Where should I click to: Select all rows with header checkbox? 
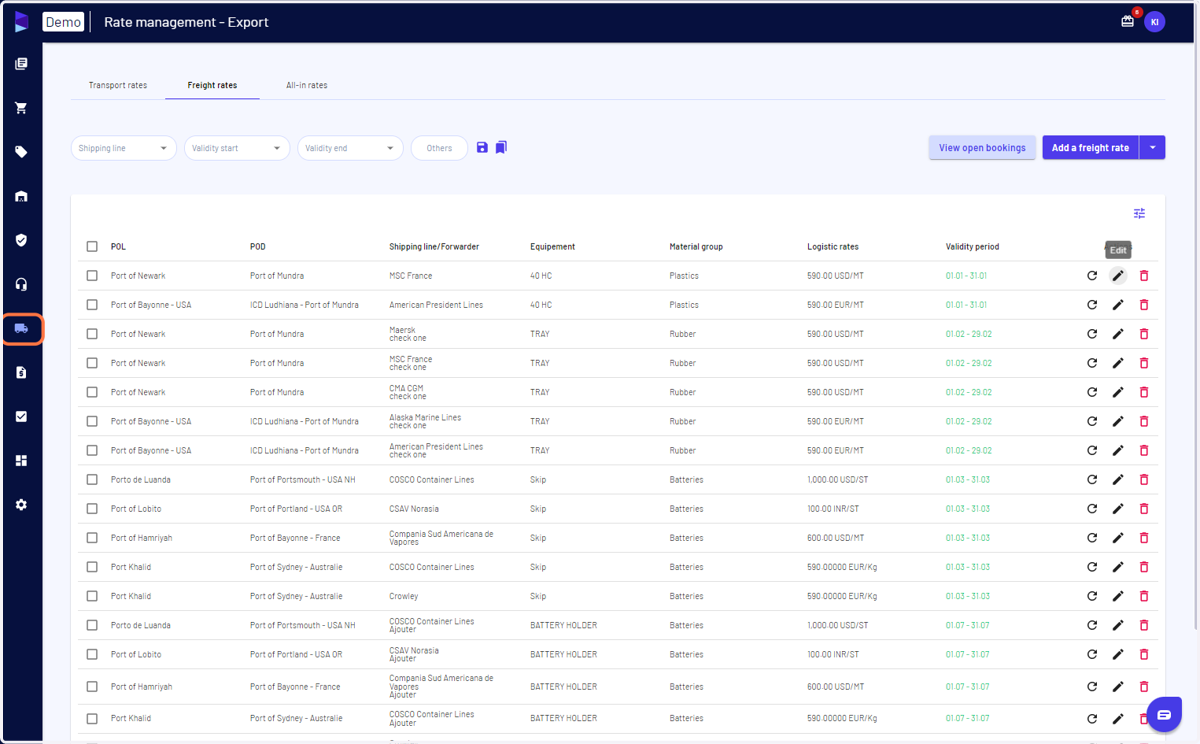[92, 247]
